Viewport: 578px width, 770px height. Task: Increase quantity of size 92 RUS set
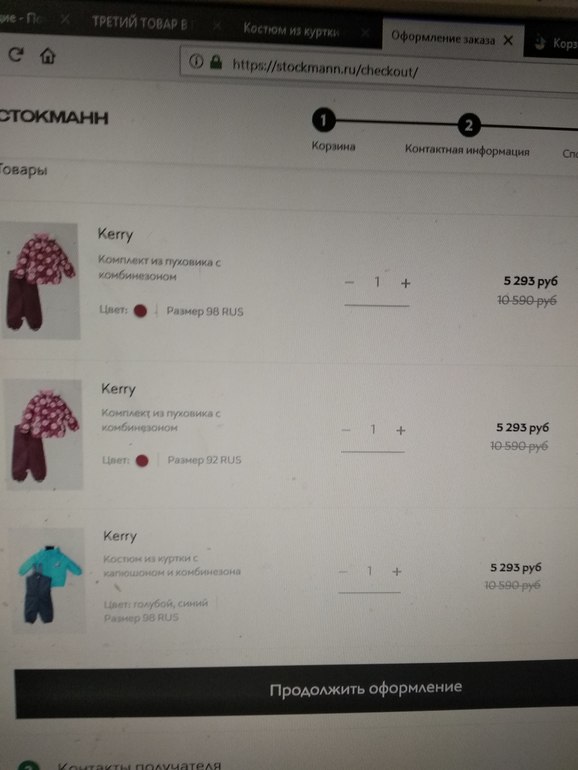[x=401, y=431]
